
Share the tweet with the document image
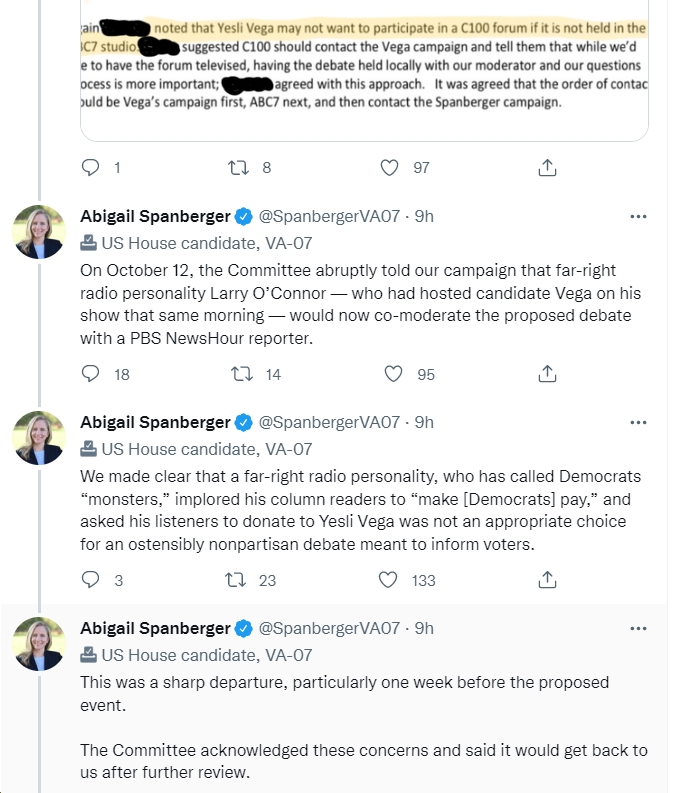547,167
